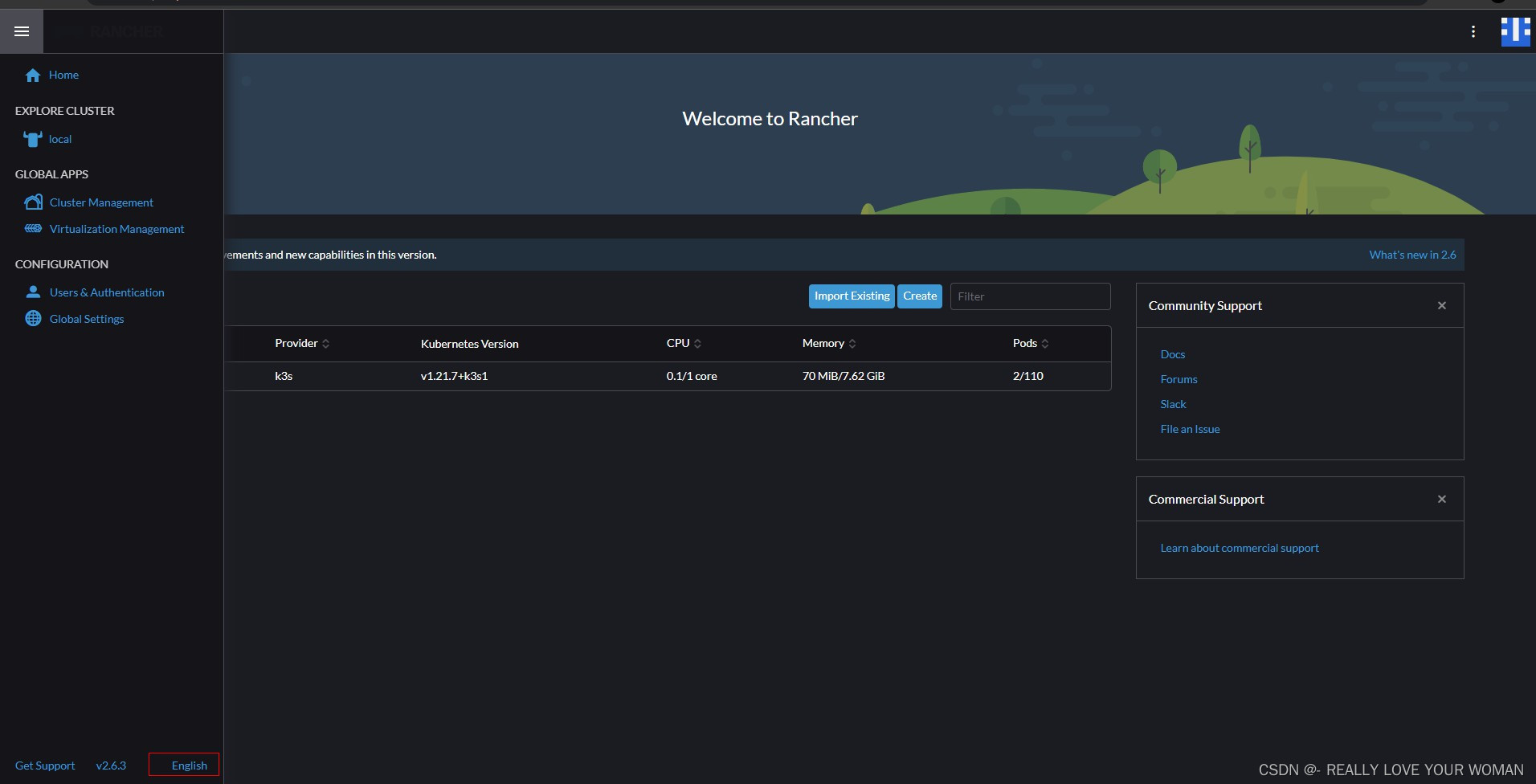The image size is (1536, 784).
Task: Open the Slack community link
Action: pyautogui.click(x=1173, y=404)
